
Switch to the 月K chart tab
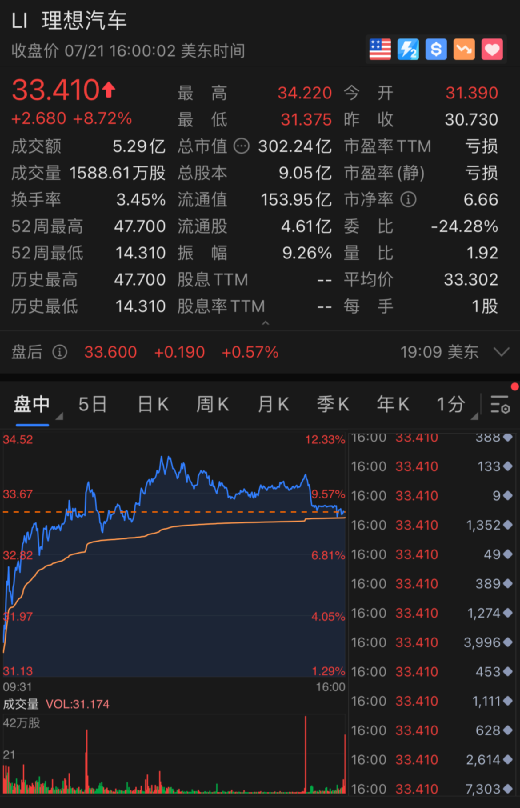[273, 404]
